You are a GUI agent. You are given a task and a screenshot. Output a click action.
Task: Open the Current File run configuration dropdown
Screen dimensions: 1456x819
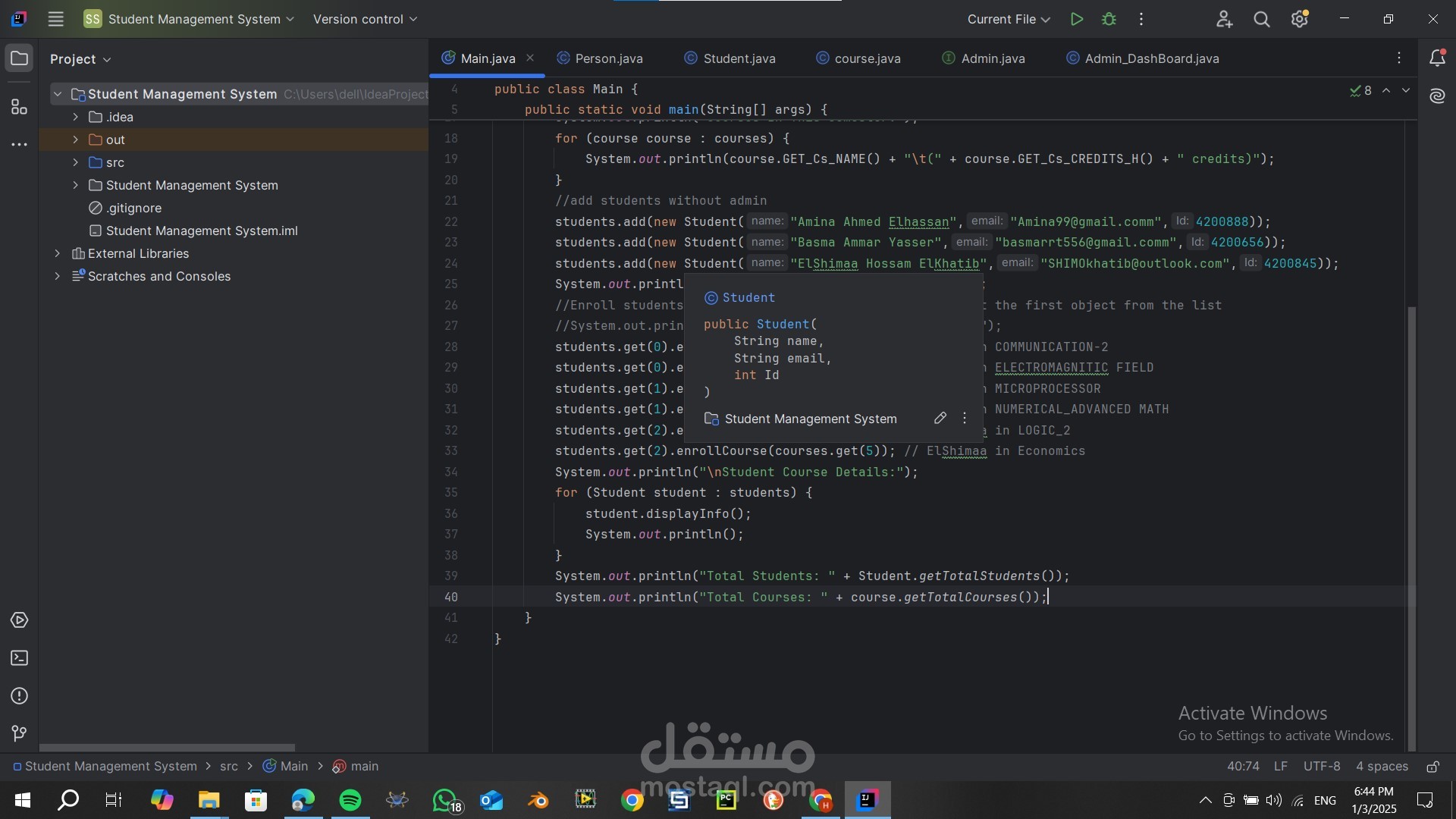(x=1008, y=19)
